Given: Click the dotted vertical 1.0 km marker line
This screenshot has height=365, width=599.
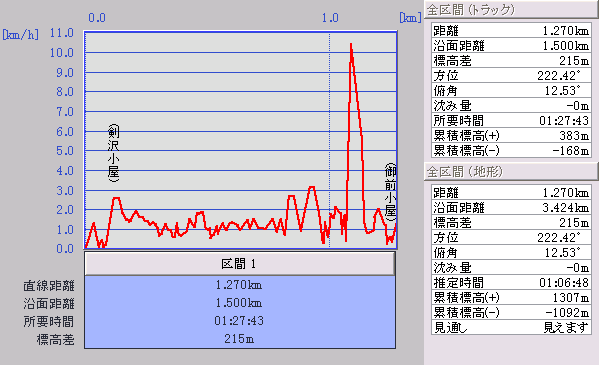Looking at the screenshot, I should click(330, 140).
